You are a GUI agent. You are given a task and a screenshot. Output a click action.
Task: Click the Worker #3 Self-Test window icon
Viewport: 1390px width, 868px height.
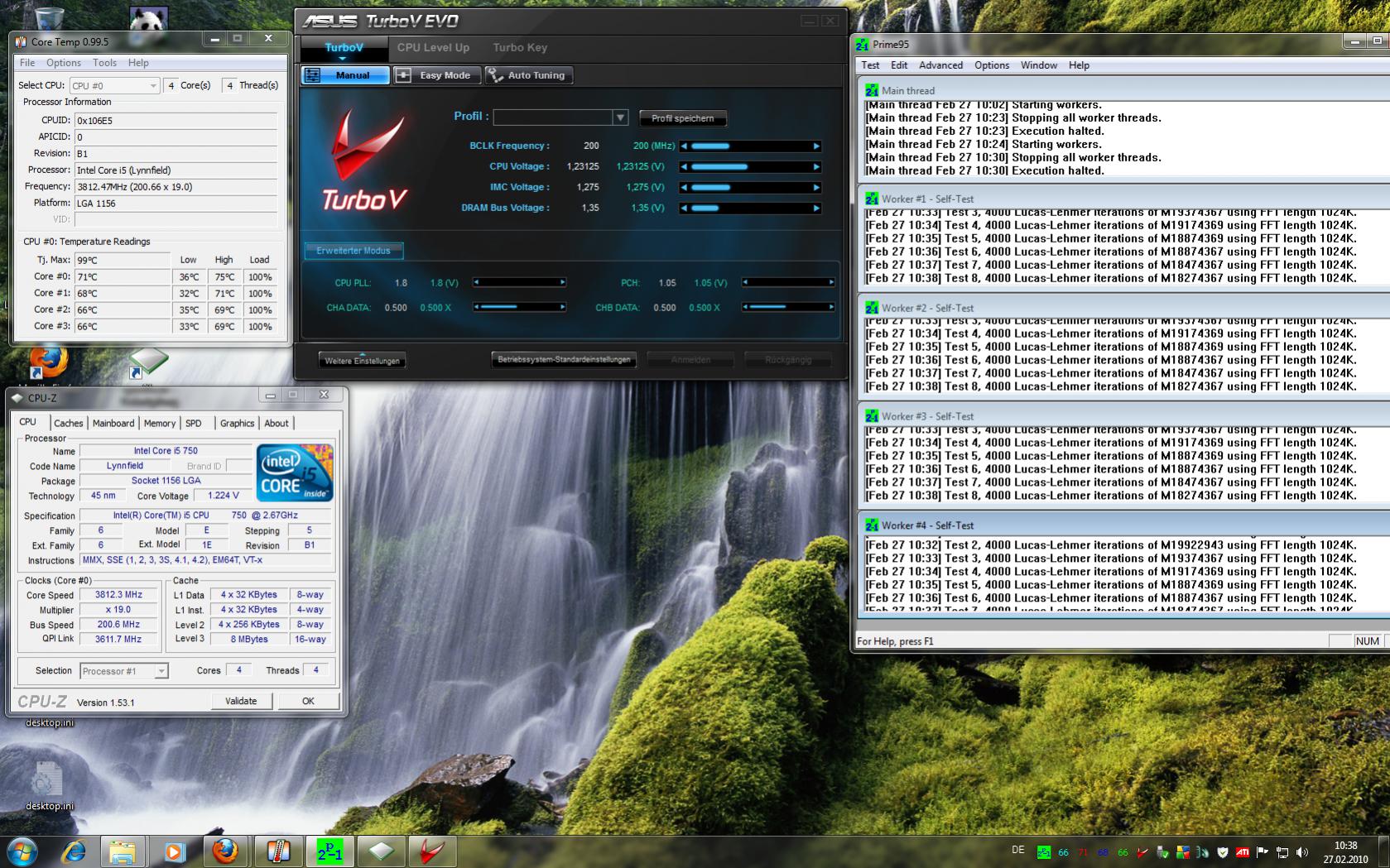(871, 416)
